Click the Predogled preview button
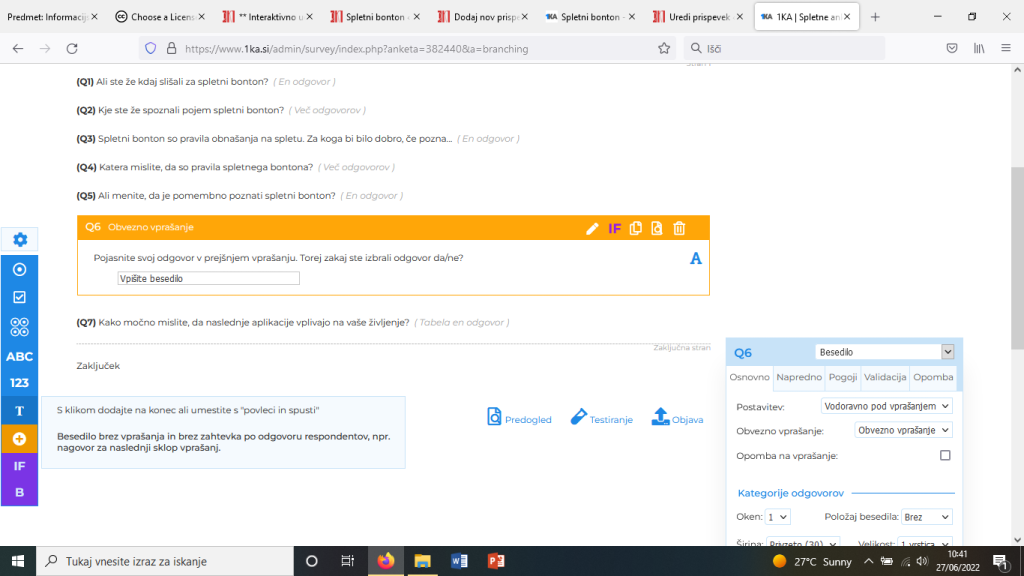 coord(519,417)
